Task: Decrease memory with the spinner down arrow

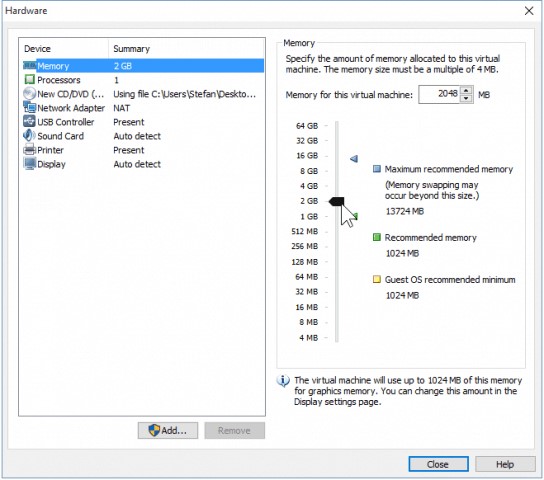Action: coord(466,98)
